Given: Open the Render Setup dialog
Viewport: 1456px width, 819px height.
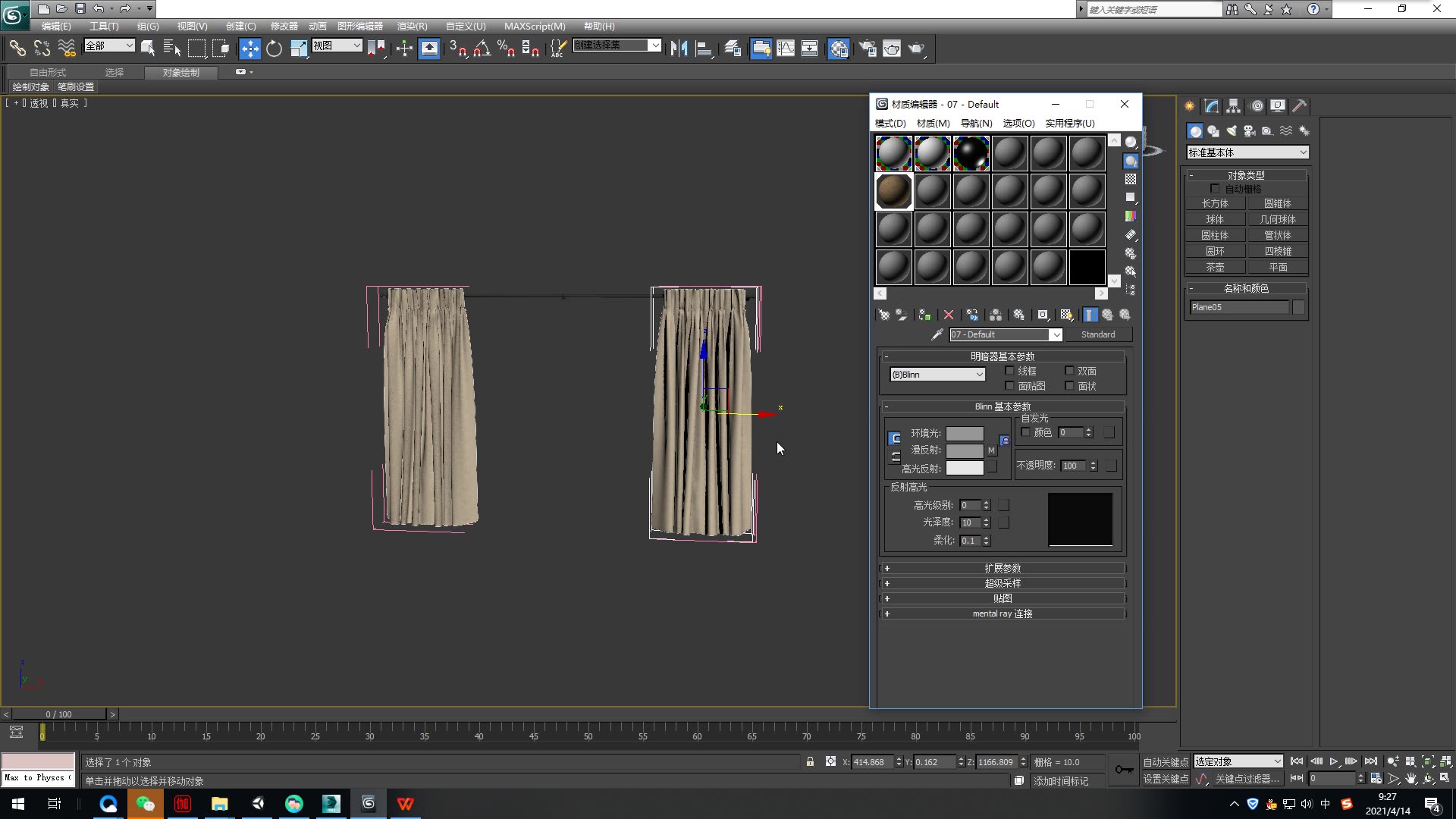Looking at the screenshot, I should [x=868, y=49].
